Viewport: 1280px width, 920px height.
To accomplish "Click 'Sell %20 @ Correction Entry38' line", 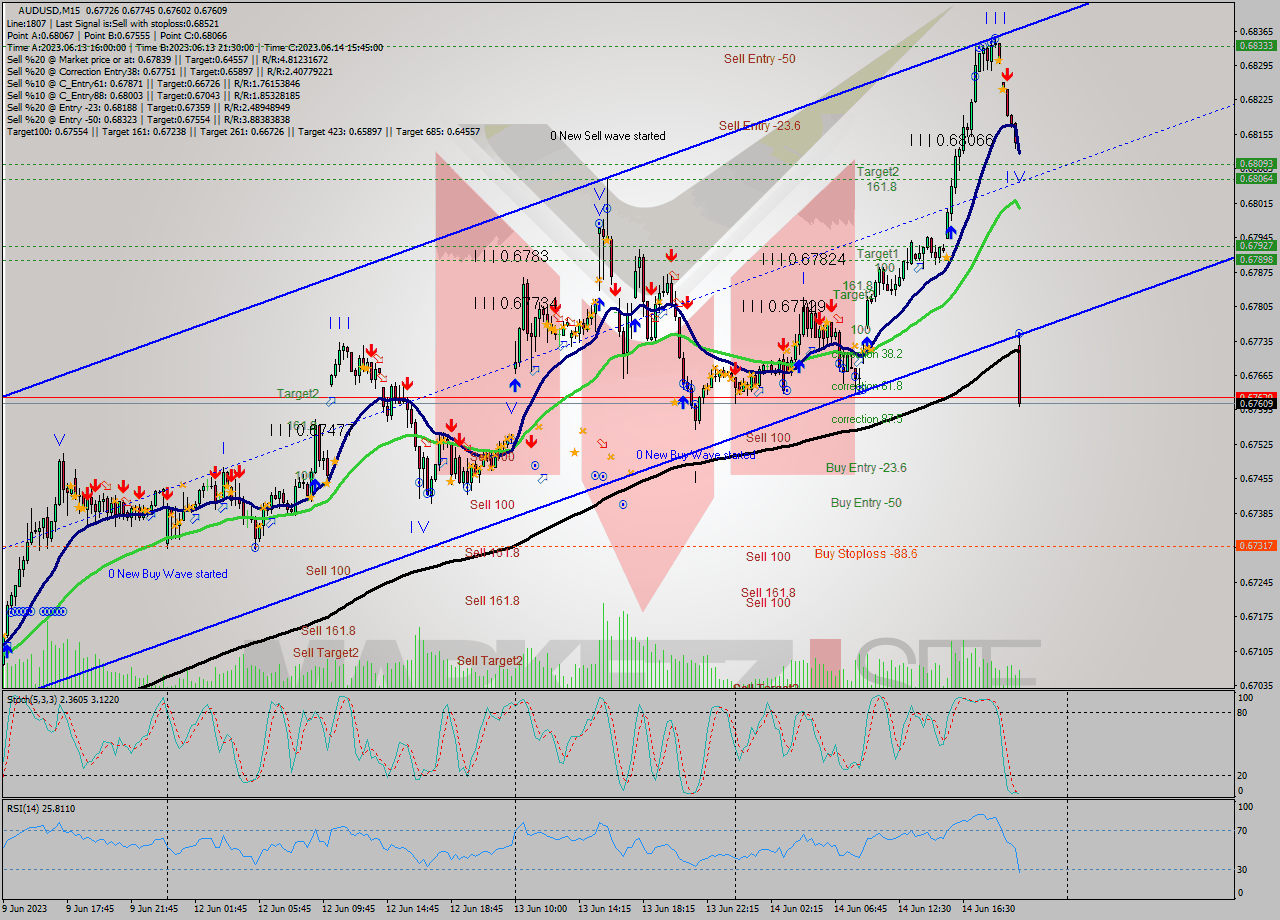I will coord(170,71).
